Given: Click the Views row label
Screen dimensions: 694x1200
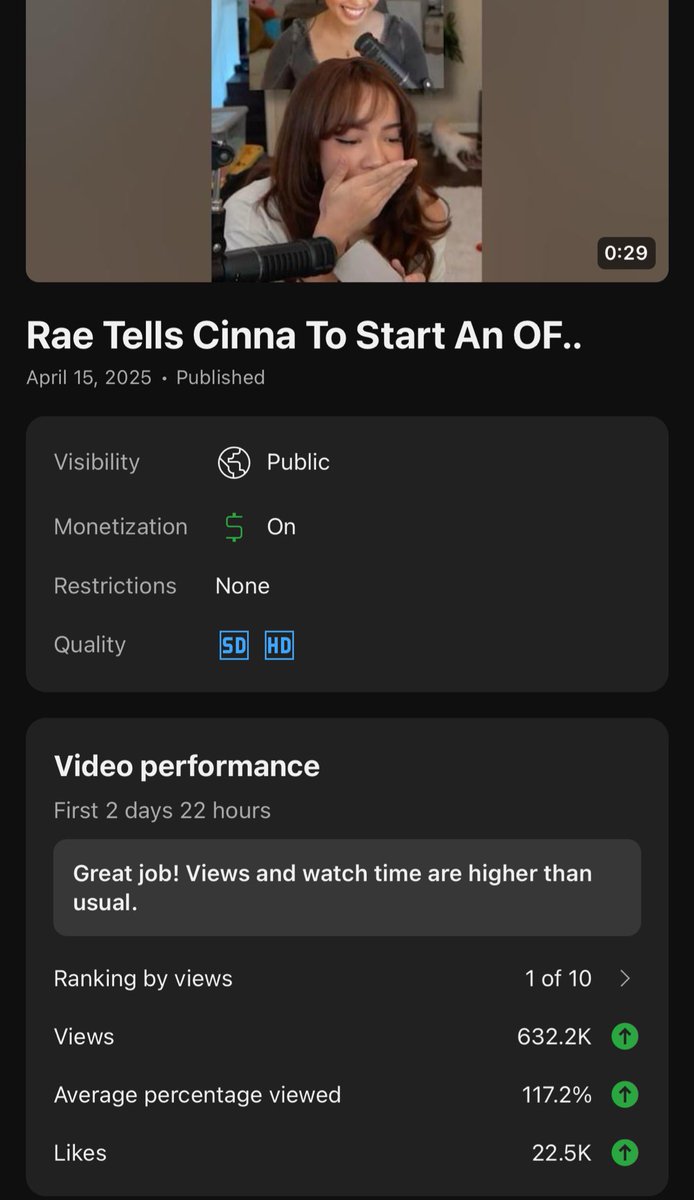Looking at the screenshot, I should pyautogui.click(x=84, y=1037).
